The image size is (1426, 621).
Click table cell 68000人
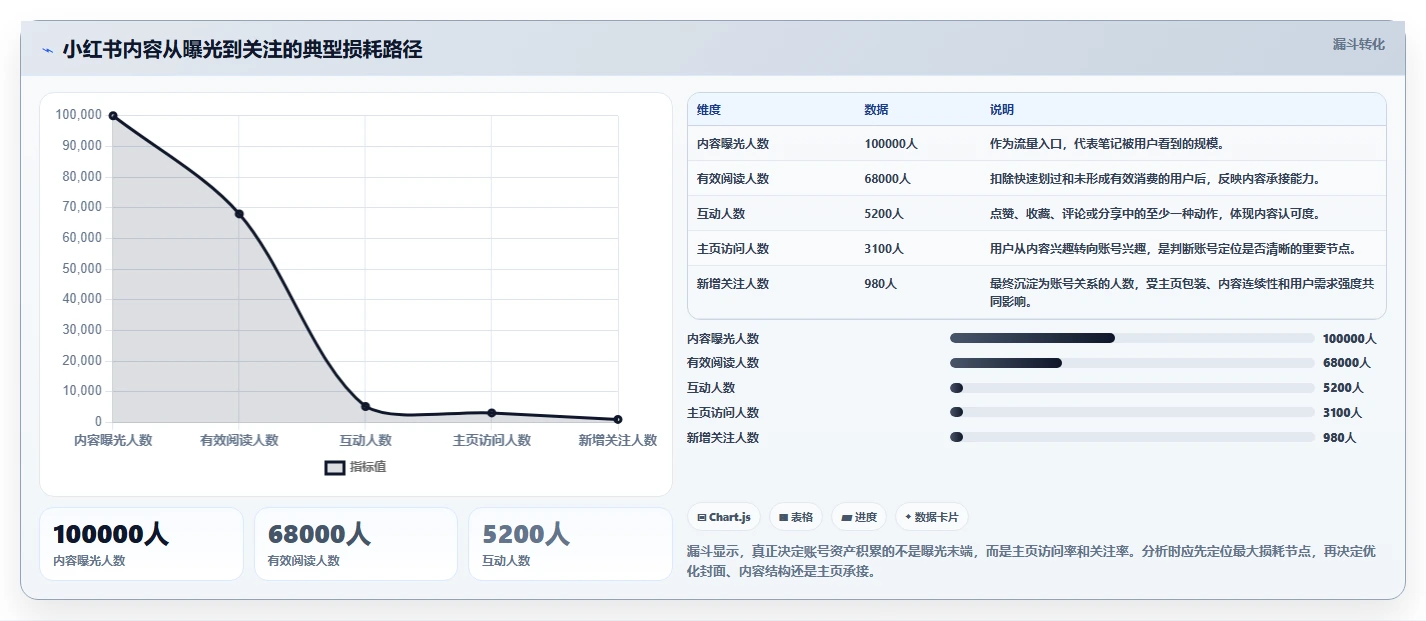click(887, 179)
